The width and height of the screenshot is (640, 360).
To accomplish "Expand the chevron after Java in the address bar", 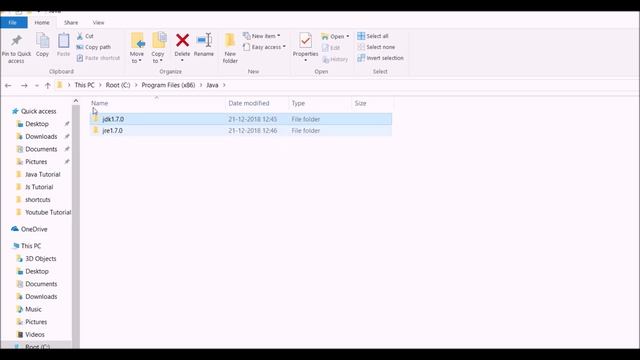I will tap(224, 85).
